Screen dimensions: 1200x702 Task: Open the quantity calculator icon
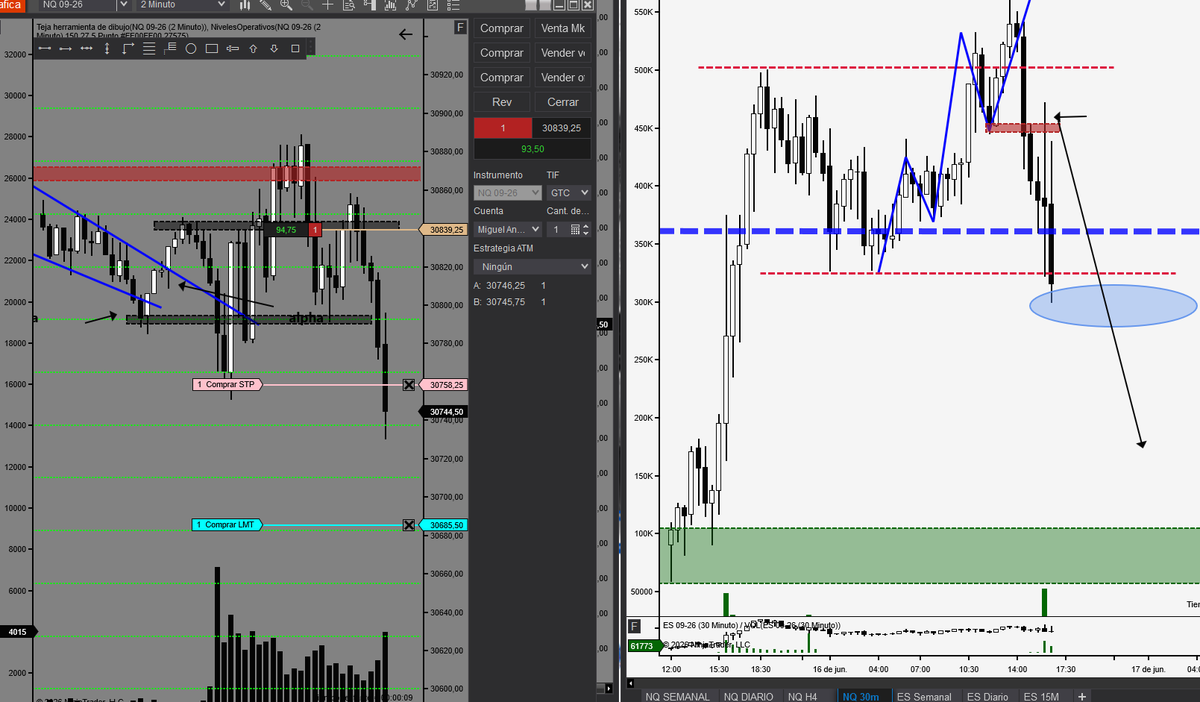[x=574, y=230]
